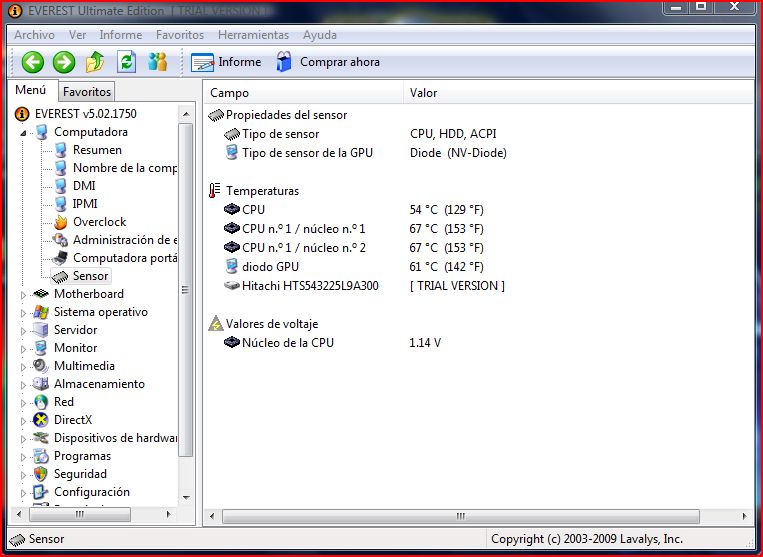The width and height of the screenshot is (763, 557).
Task: Click the Sensor chip icon in the tree
Action: coord(60,276)
